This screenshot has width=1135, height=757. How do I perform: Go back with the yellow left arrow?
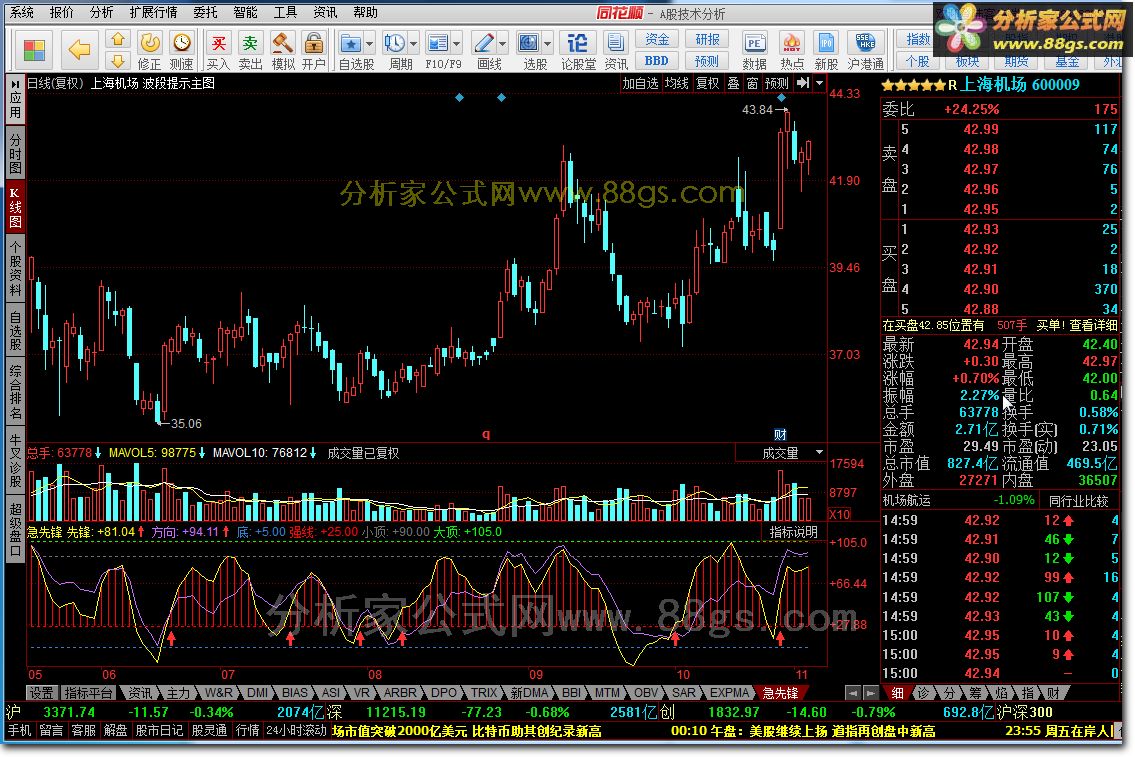(79, 49)
